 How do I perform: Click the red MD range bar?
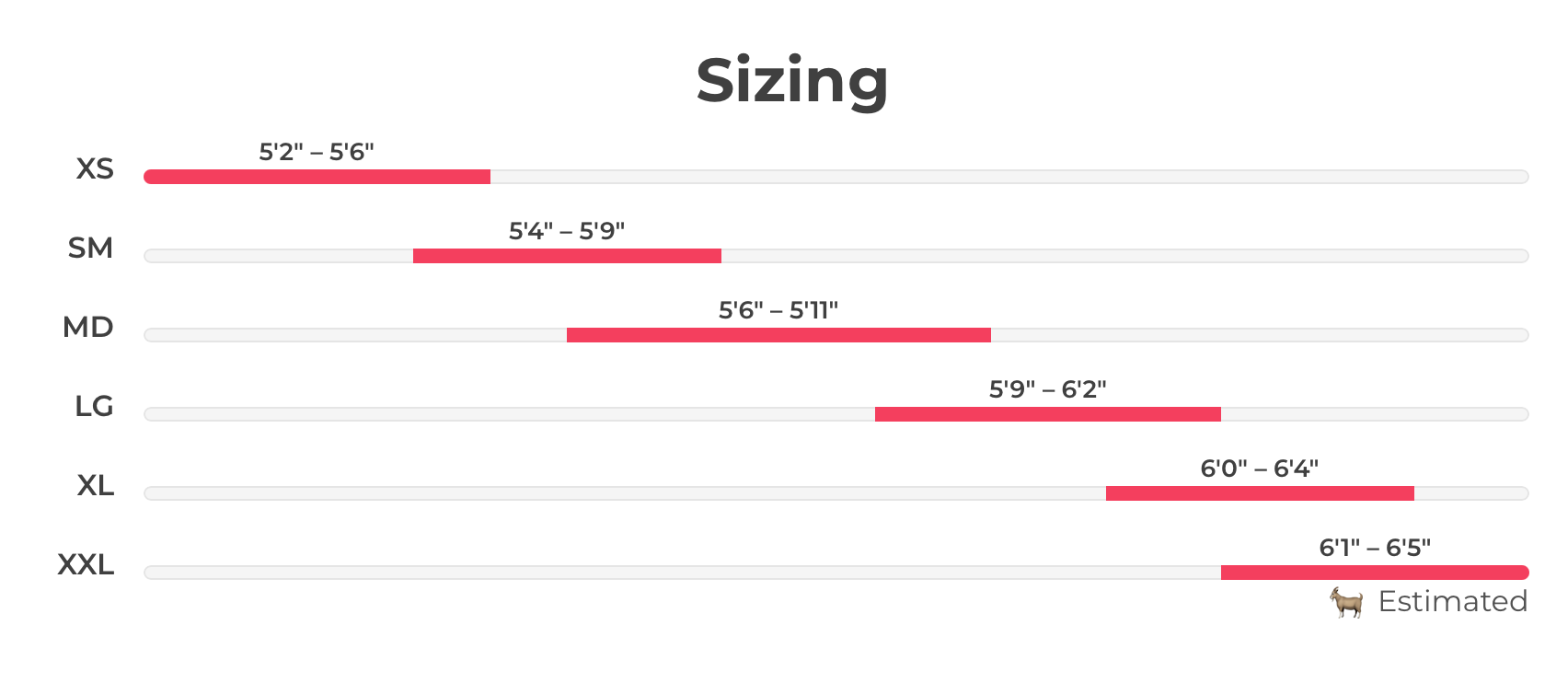778,335
